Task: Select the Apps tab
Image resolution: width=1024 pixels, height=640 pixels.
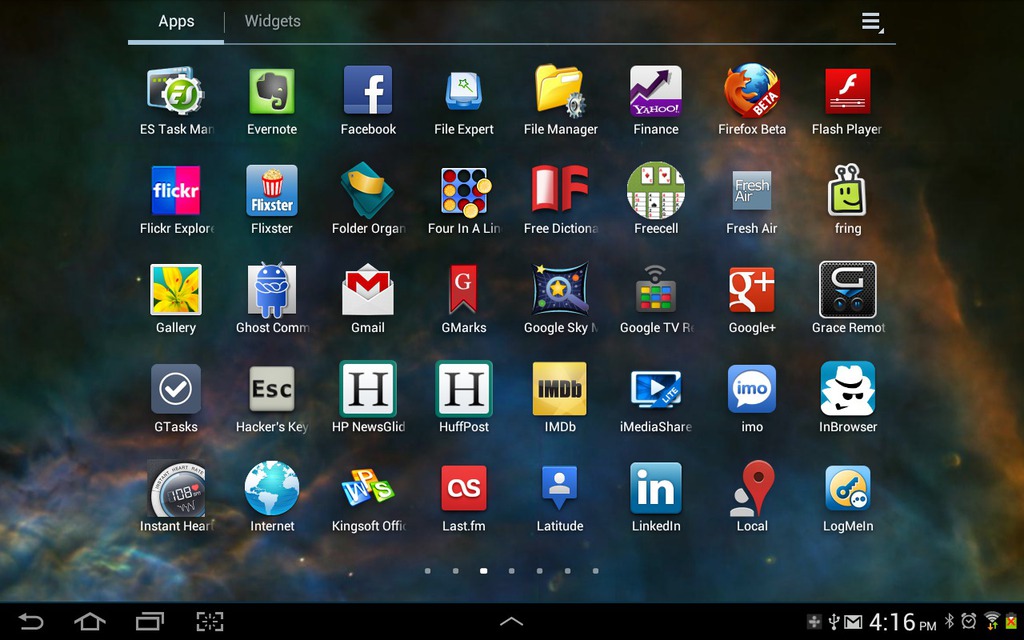Action: (x=176, y=21)
